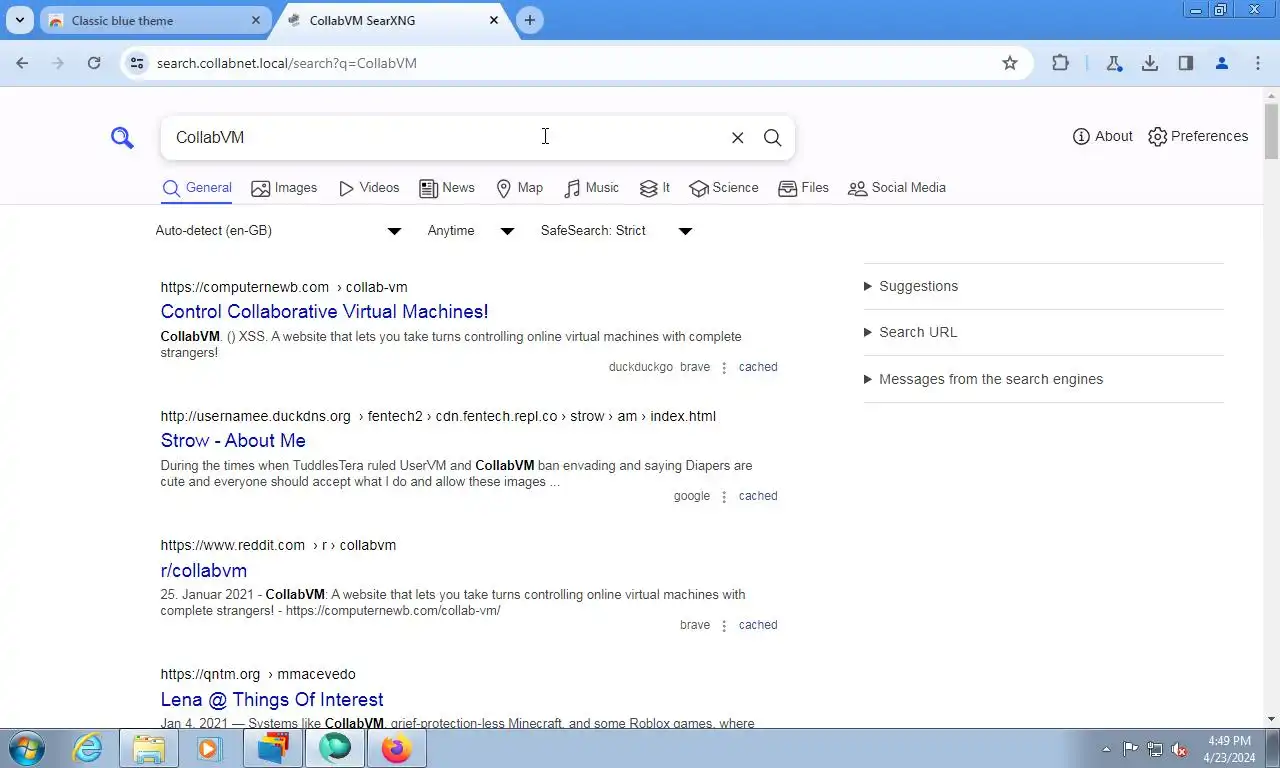The image size is (1280, 768).
Task: Open the taskbar clock showing 4:49 PM
Action: coord(1228,749)
